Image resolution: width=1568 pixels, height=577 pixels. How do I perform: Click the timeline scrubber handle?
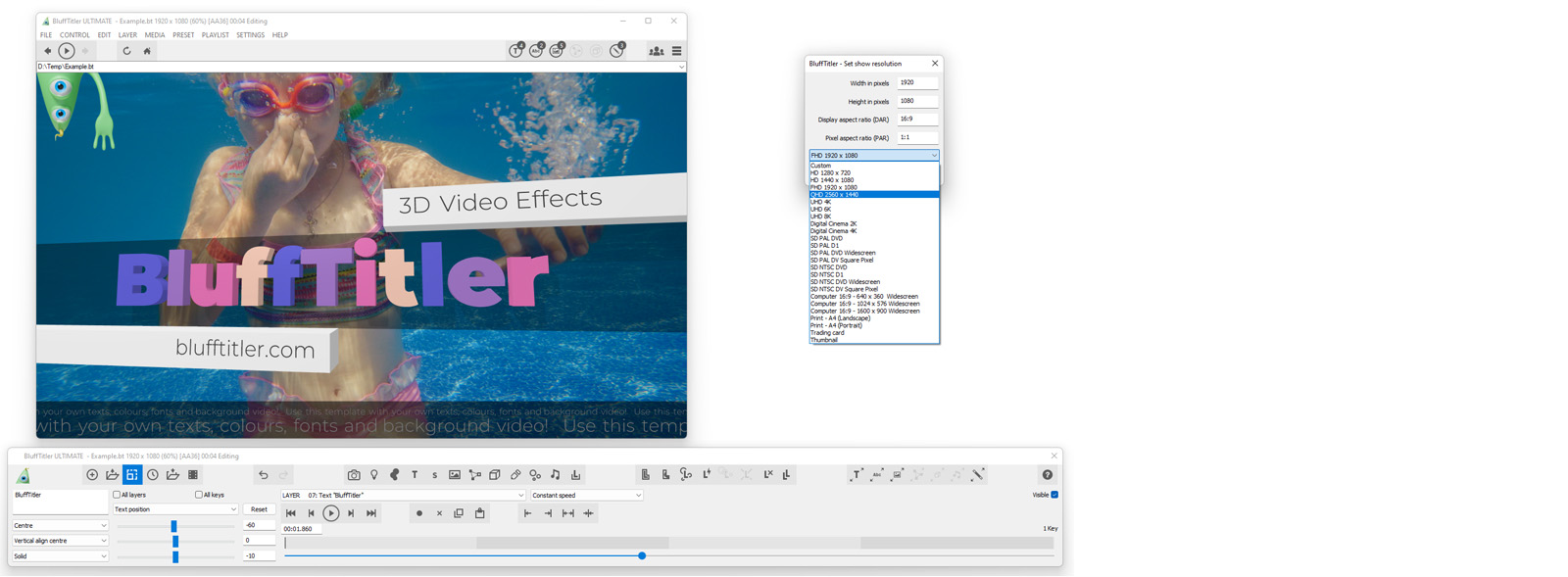(x=642, y=556)
